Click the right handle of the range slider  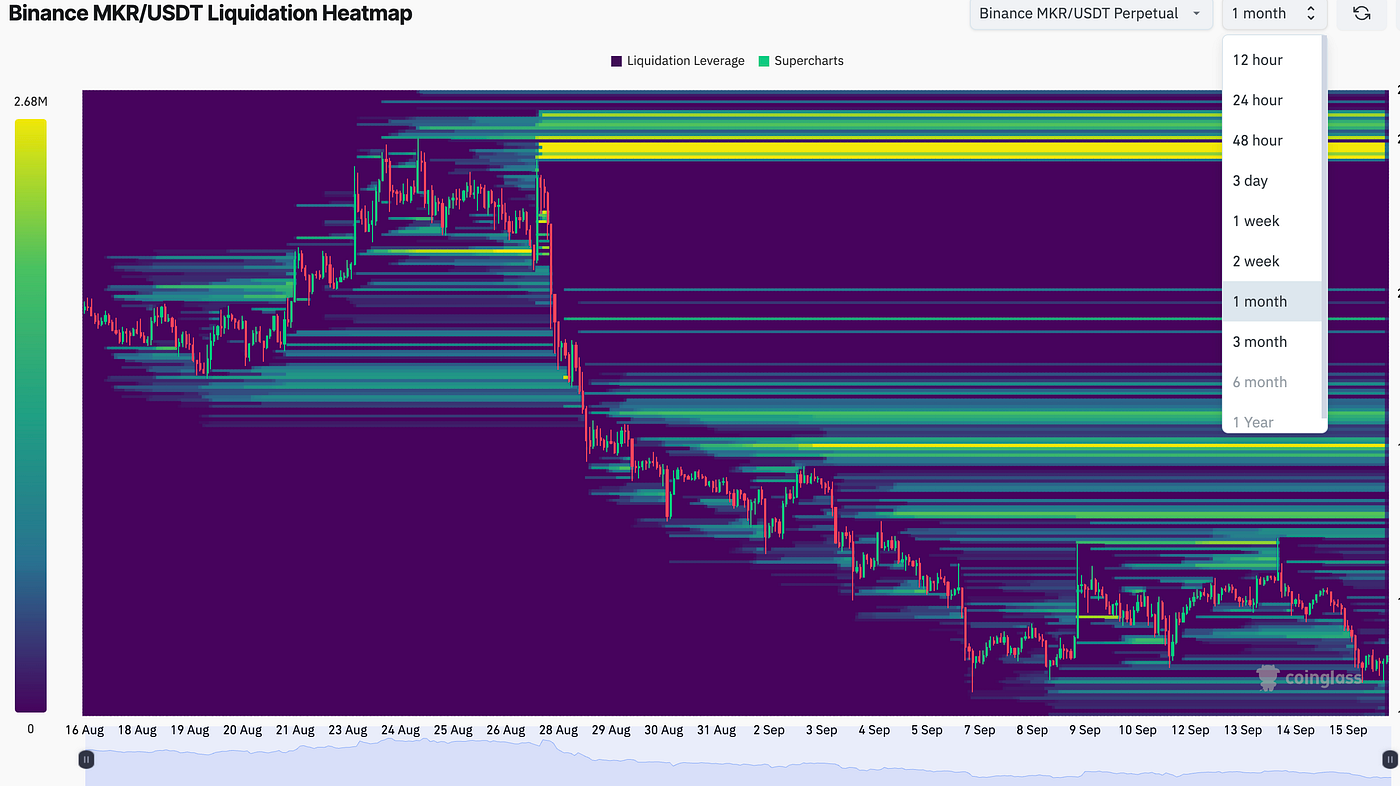[x=1389, y=760]
